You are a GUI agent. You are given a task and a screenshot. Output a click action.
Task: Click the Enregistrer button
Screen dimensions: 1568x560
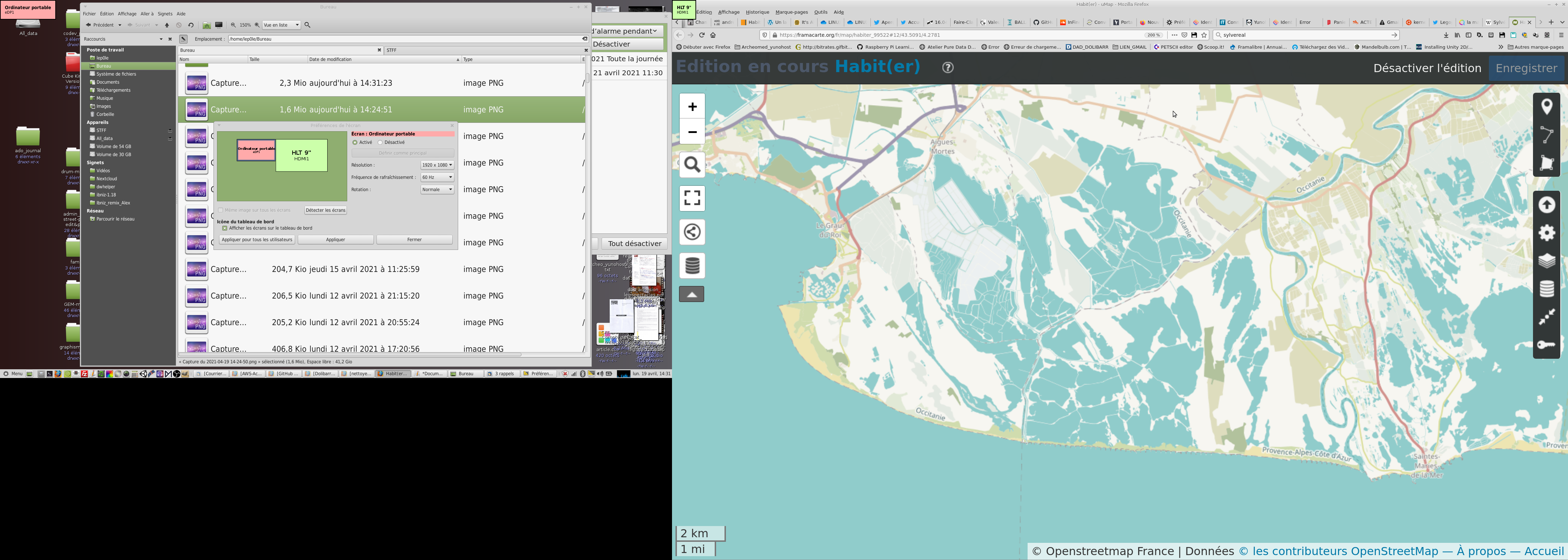pos(1526,68)
